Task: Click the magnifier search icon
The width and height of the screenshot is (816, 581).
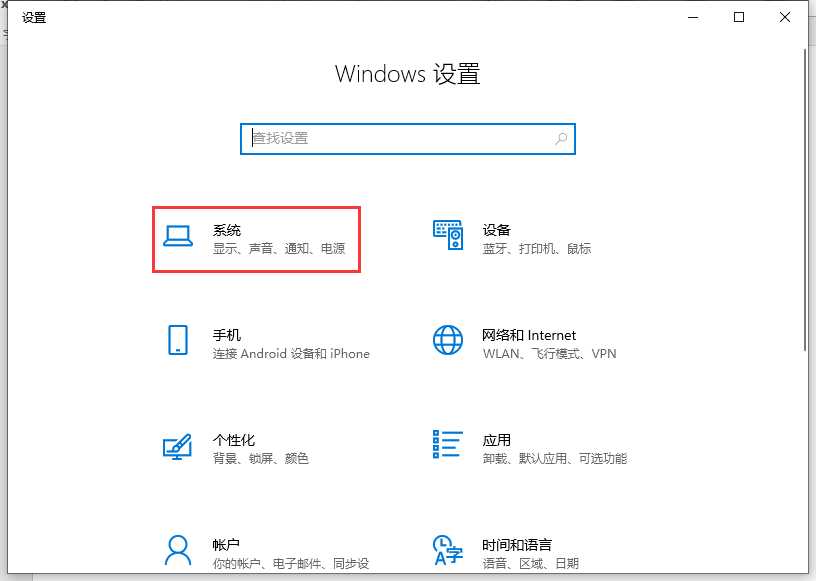Action: point(562,138)
